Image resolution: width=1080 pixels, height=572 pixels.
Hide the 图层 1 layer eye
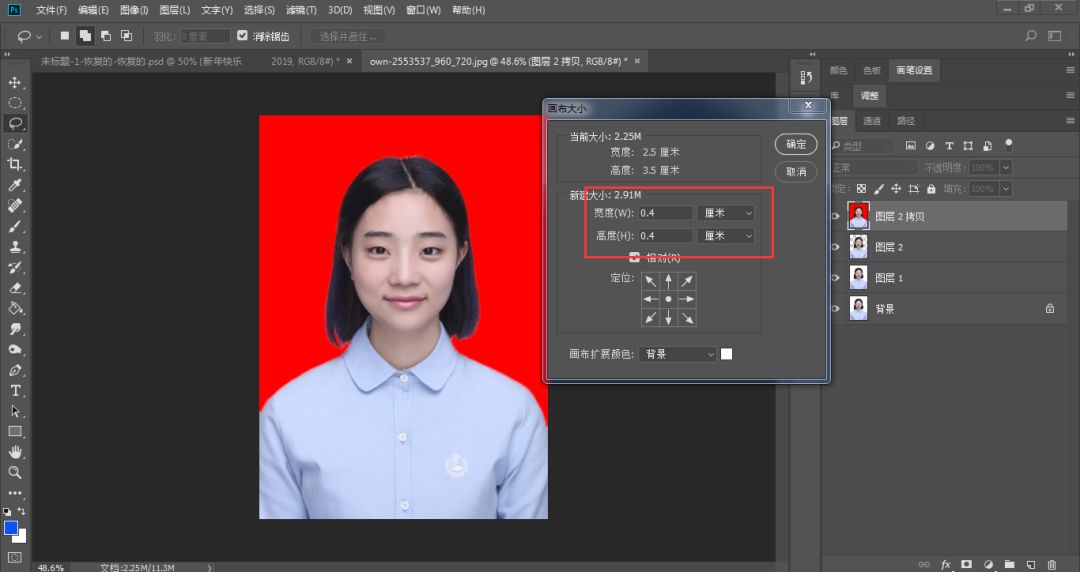[x=835, y=278]
